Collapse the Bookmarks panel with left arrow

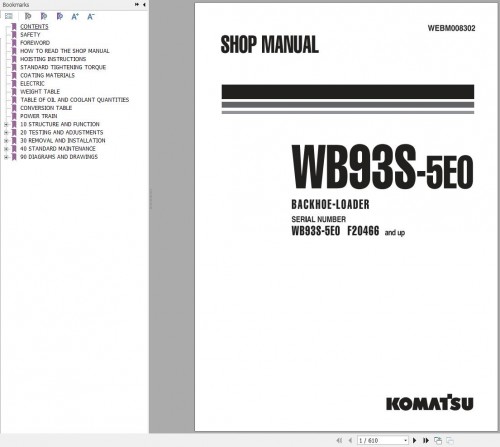[144, 5]
